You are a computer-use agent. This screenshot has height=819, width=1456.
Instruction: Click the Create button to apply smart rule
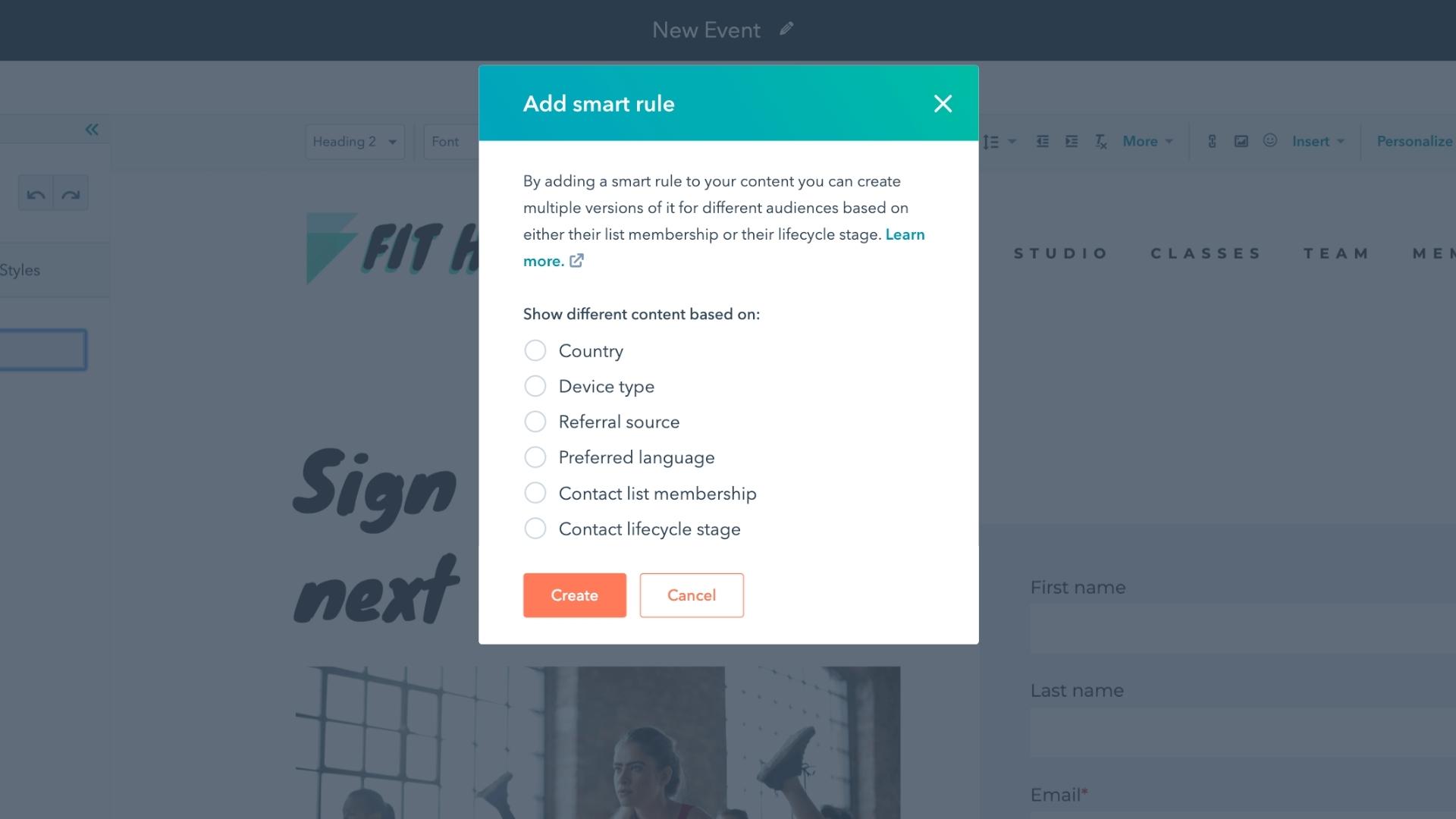[574, 594]
